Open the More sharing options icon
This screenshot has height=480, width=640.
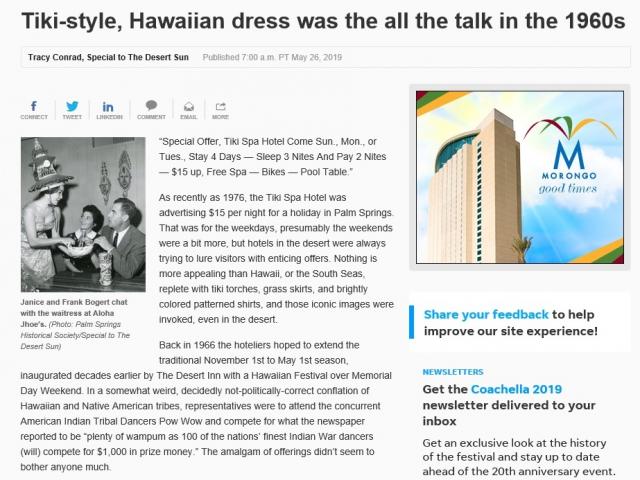tap(220, 109)
